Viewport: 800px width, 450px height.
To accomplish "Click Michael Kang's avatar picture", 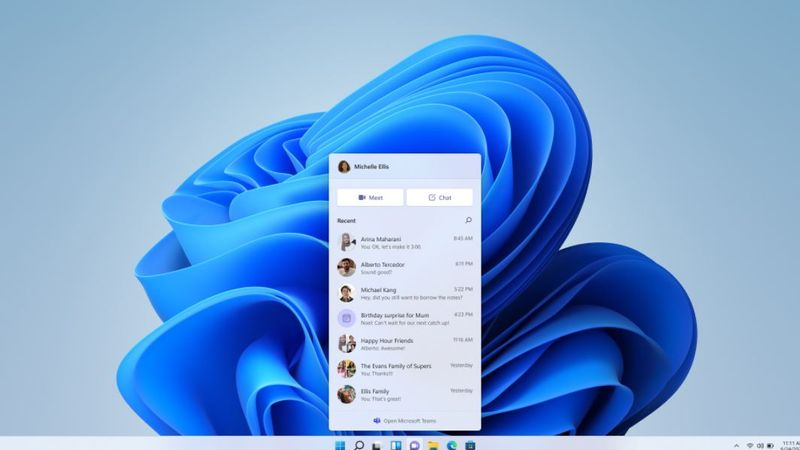I will pyautogui.click(x=346, y=293).
